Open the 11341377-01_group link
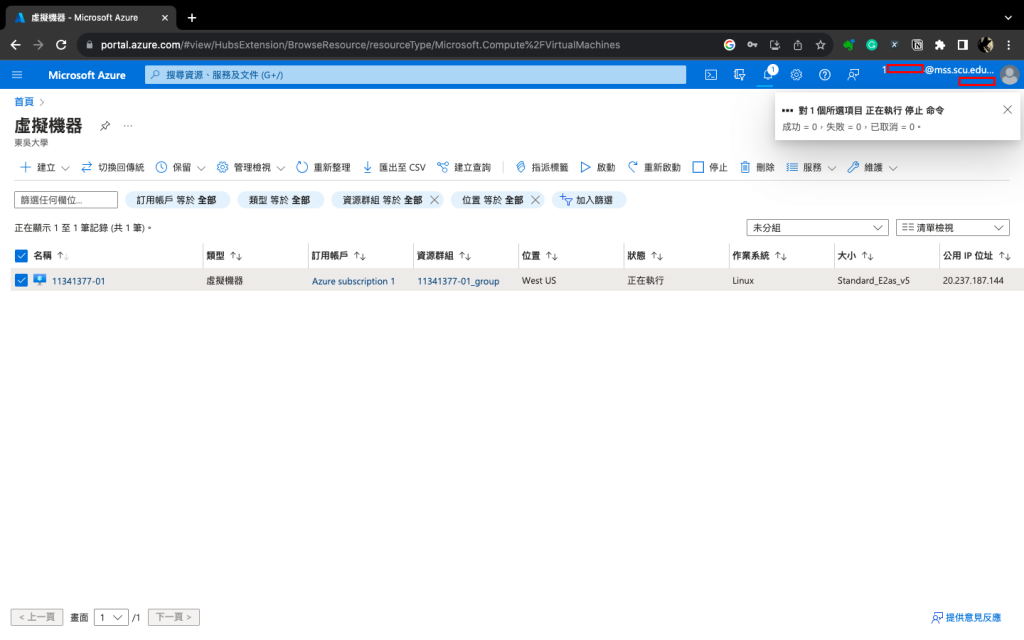1024x640 pixels. pos(458,281)
